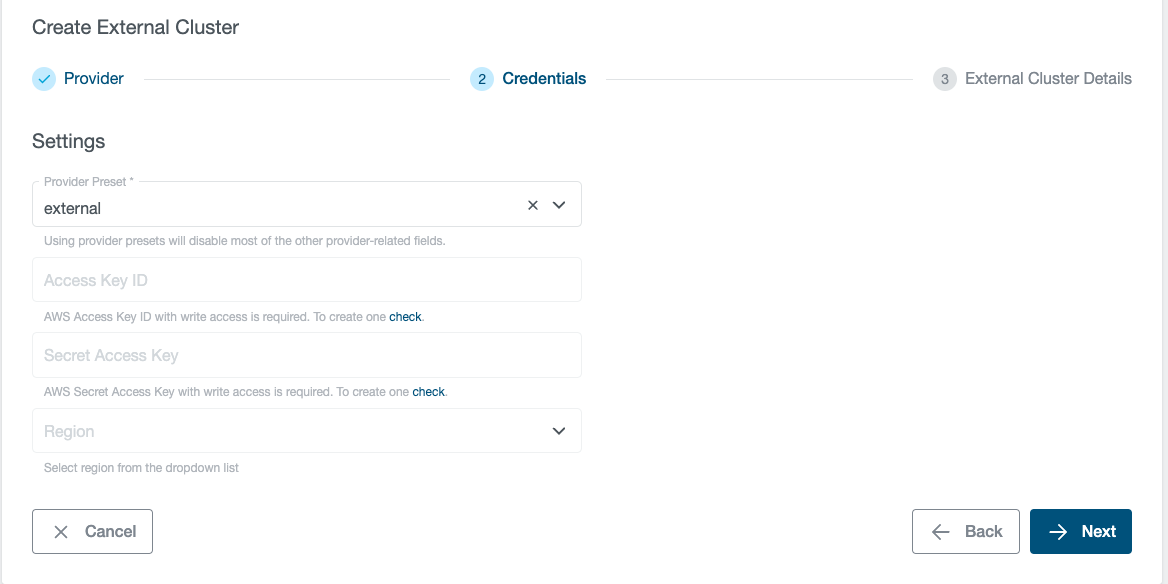Open the check link for Secret Access Key
The height and width of the screenshot is (584, 1168).
pos(428,392)
